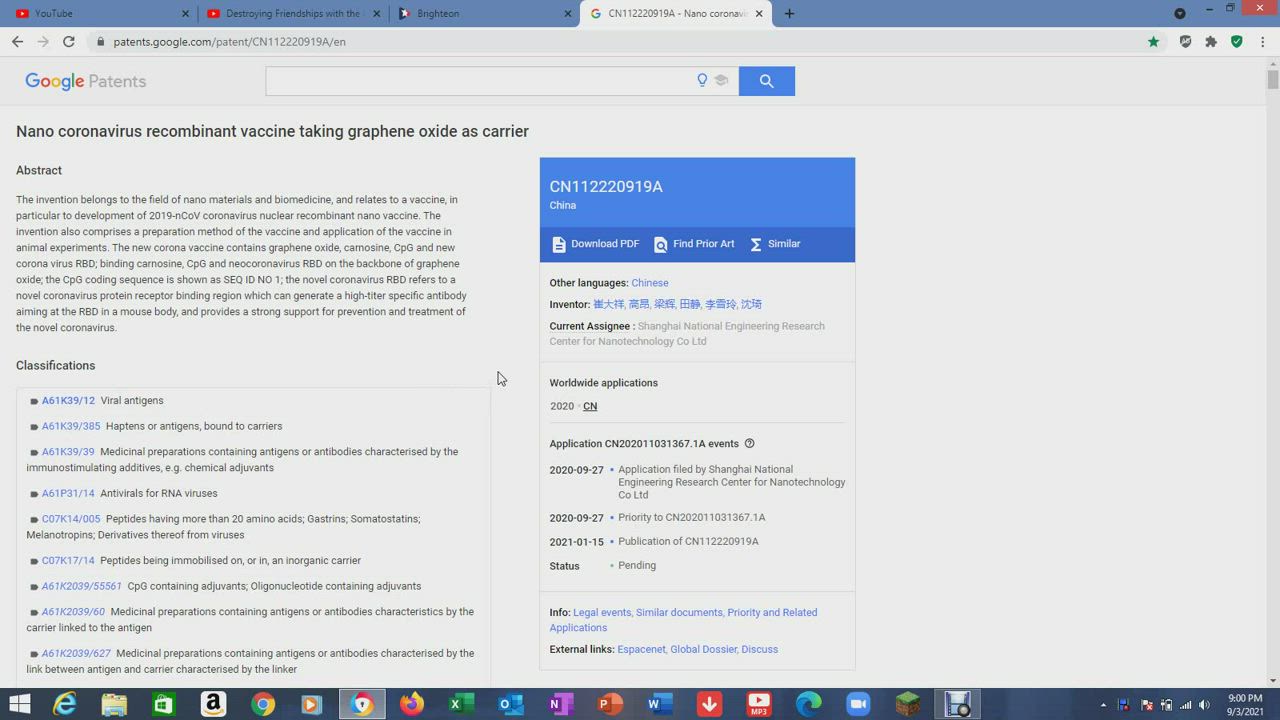Viewport: 1280px width, 720px height.
Task: Click the lightbulb icon in search bar
Action: (x=702, y=81)
